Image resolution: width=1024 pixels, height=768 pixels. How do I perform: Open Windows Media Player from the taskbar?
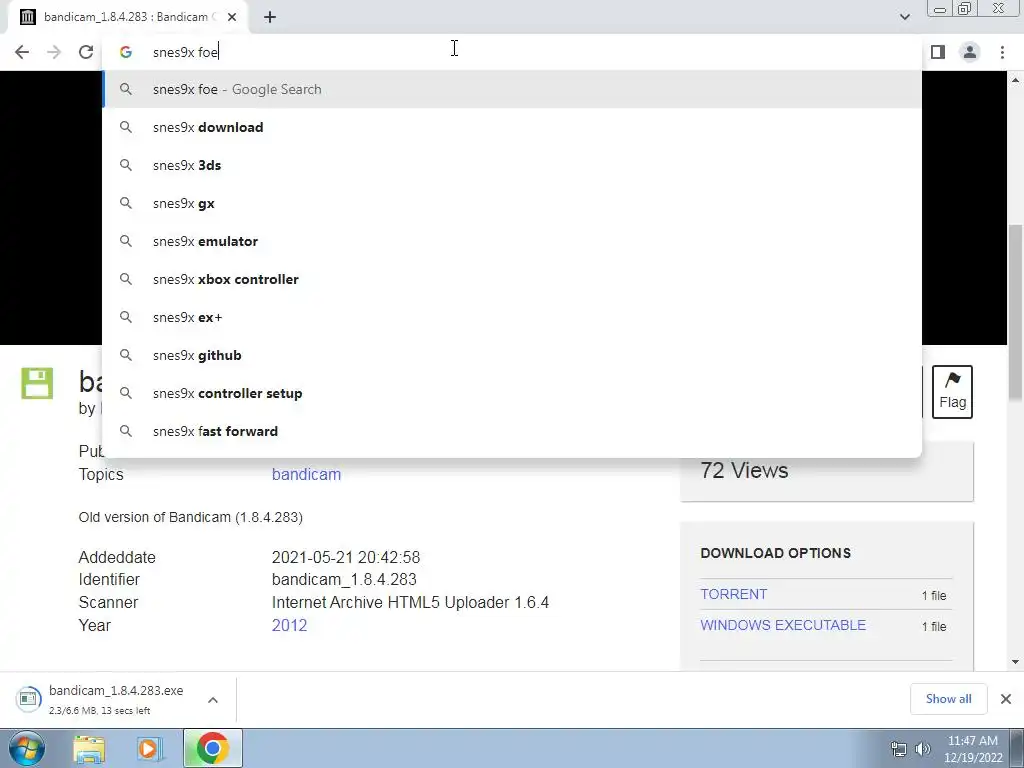click(x=149, y=748)
